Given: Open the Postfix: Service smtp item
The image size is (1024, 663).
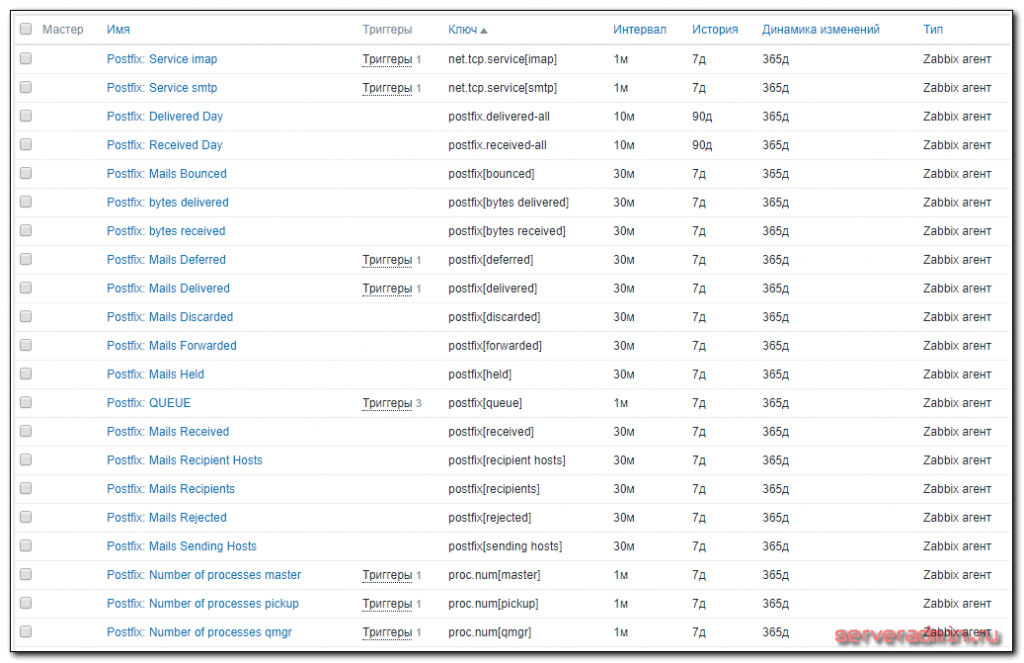Looking at the screenshot, I should 162,88.
